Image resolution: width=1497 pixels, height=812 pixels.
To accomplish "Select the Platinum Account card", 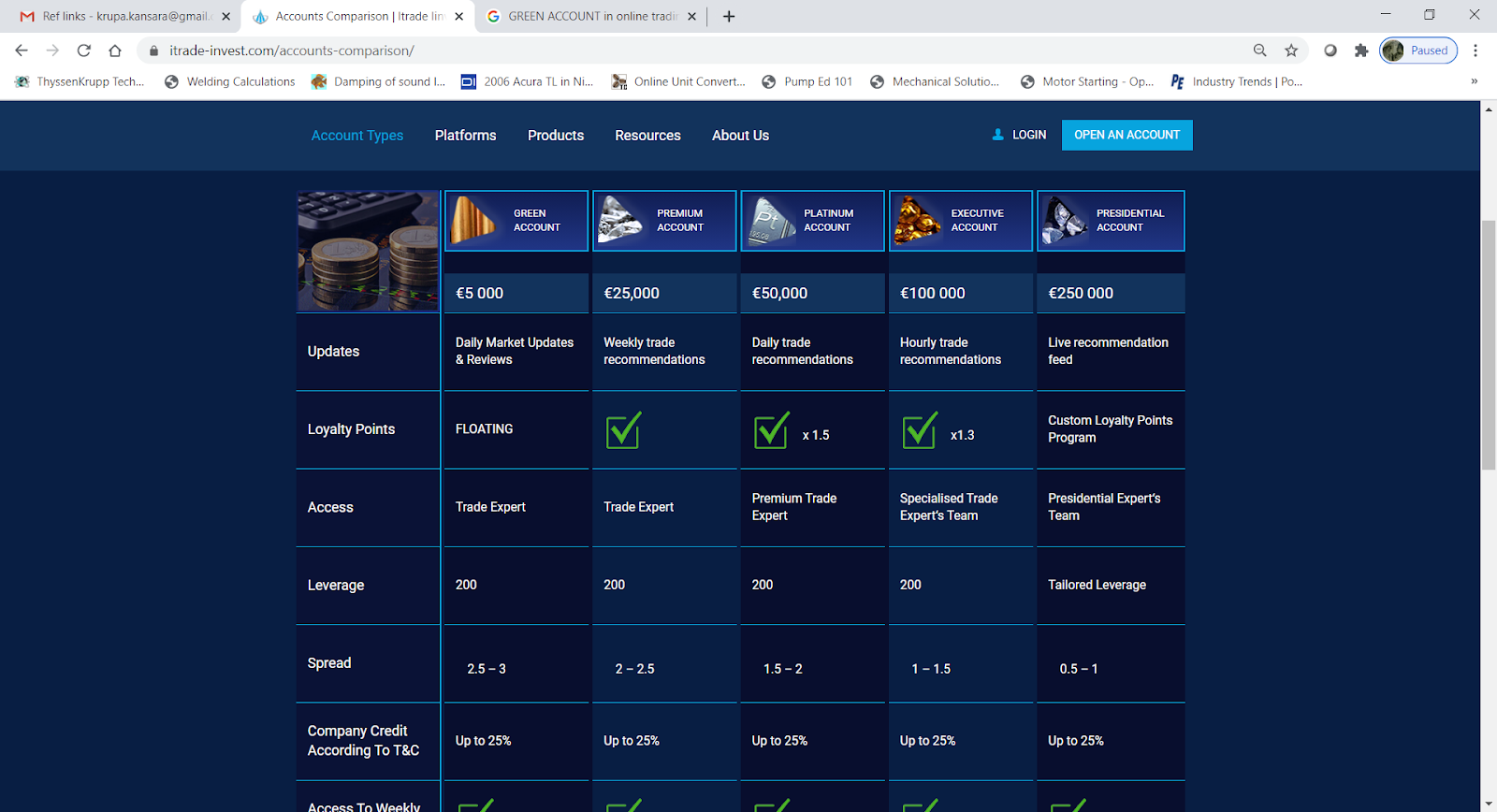I will 812,221.
